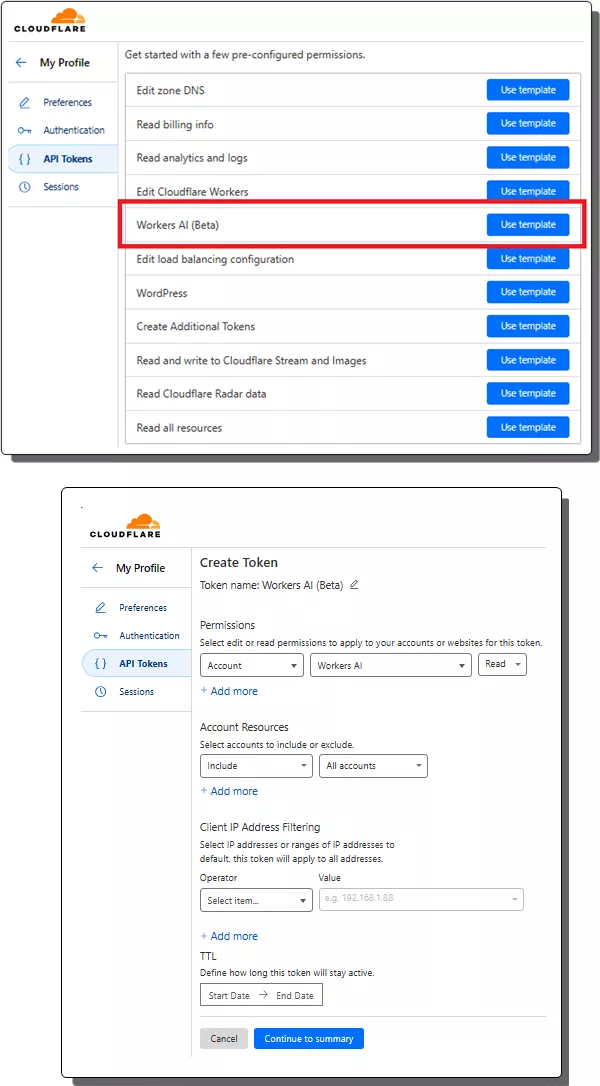Click Add more under Permissions
Viewport: 600px width, 1086px height.
point(229,691)
